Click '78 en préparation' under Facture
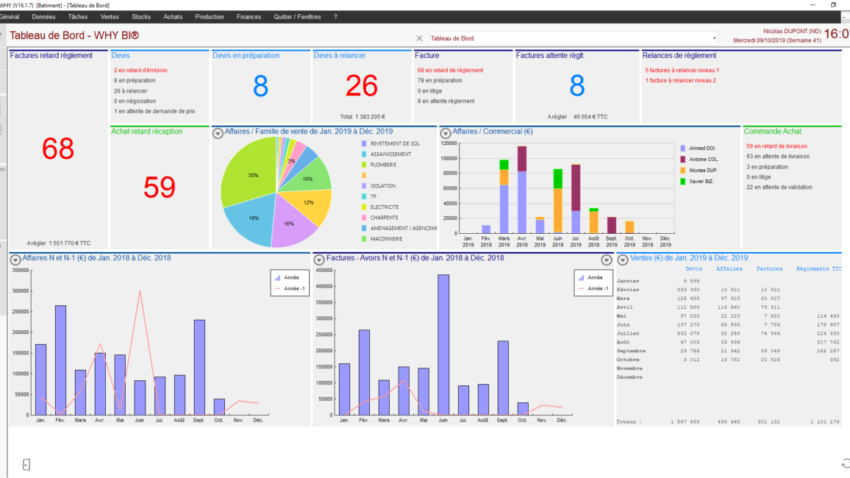 pyautogui.click(x=440, y=80)
